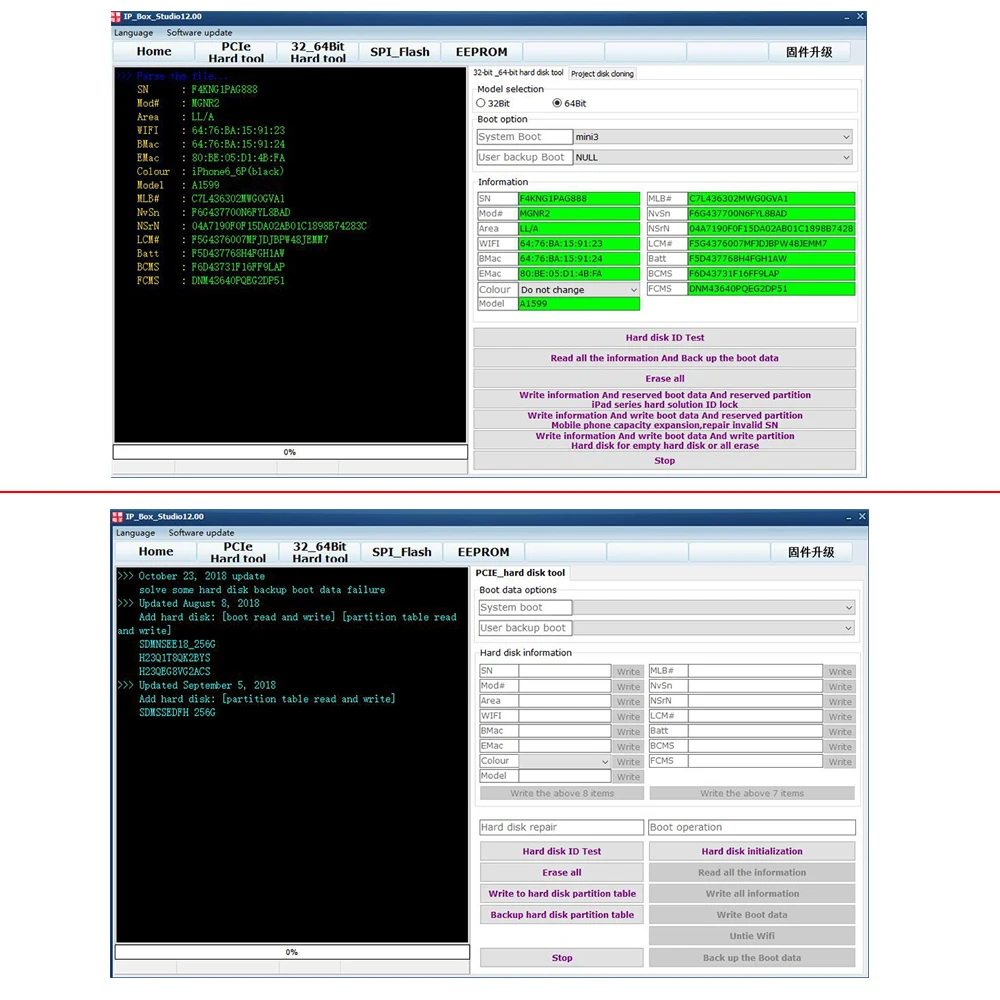Switch to Home tab in top window
Viewport: 1000px width, 1000px height.
pos(154,52)
